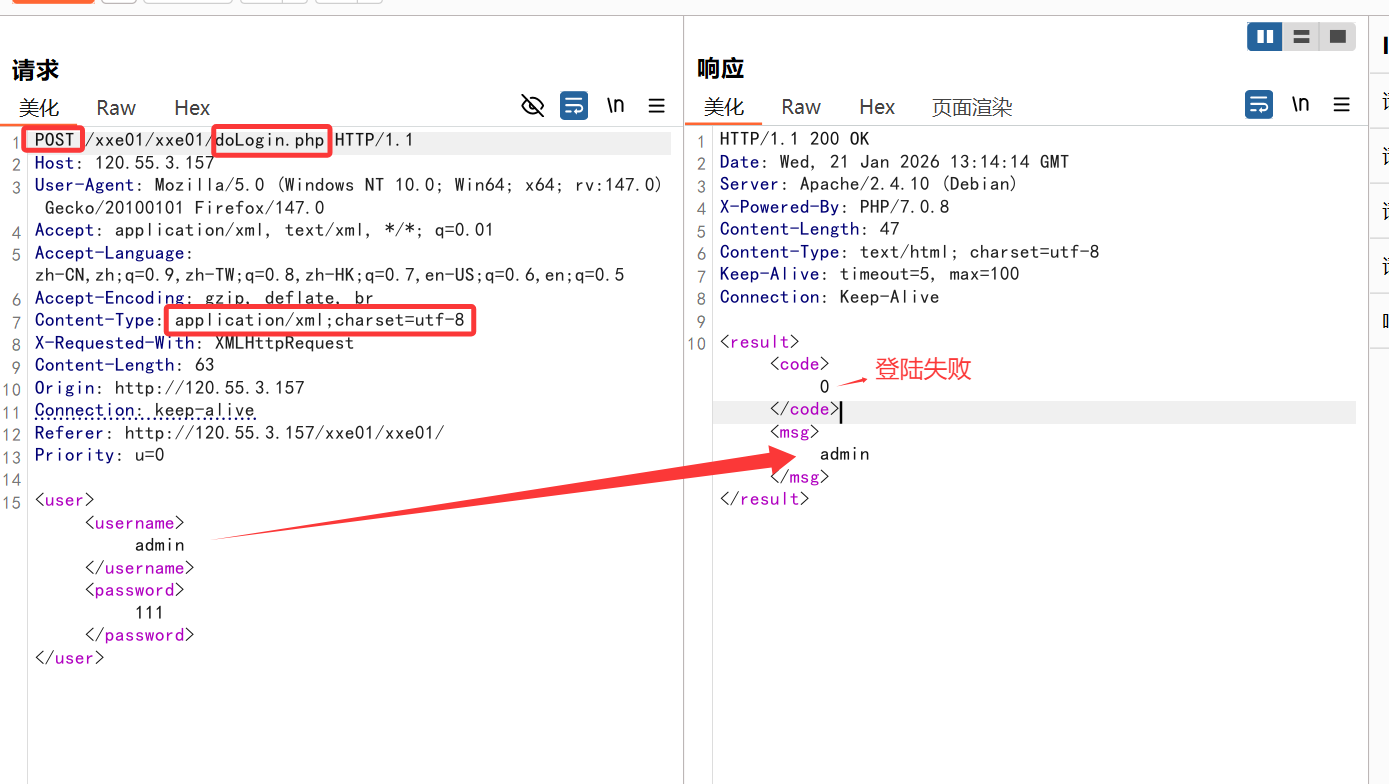1389x784 pixels.
Task: Switch response view to Raw tab
Action: pos(801,107)
